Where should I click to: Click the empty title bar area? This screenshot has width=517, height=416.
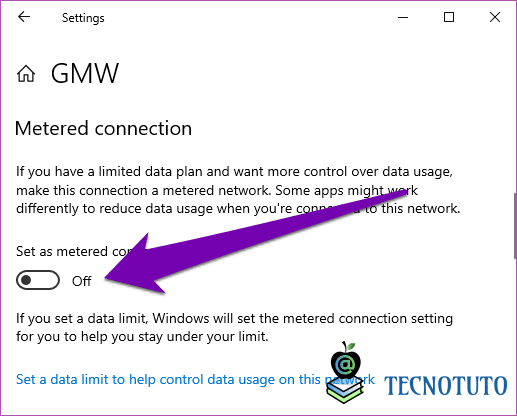coord(250,17)
